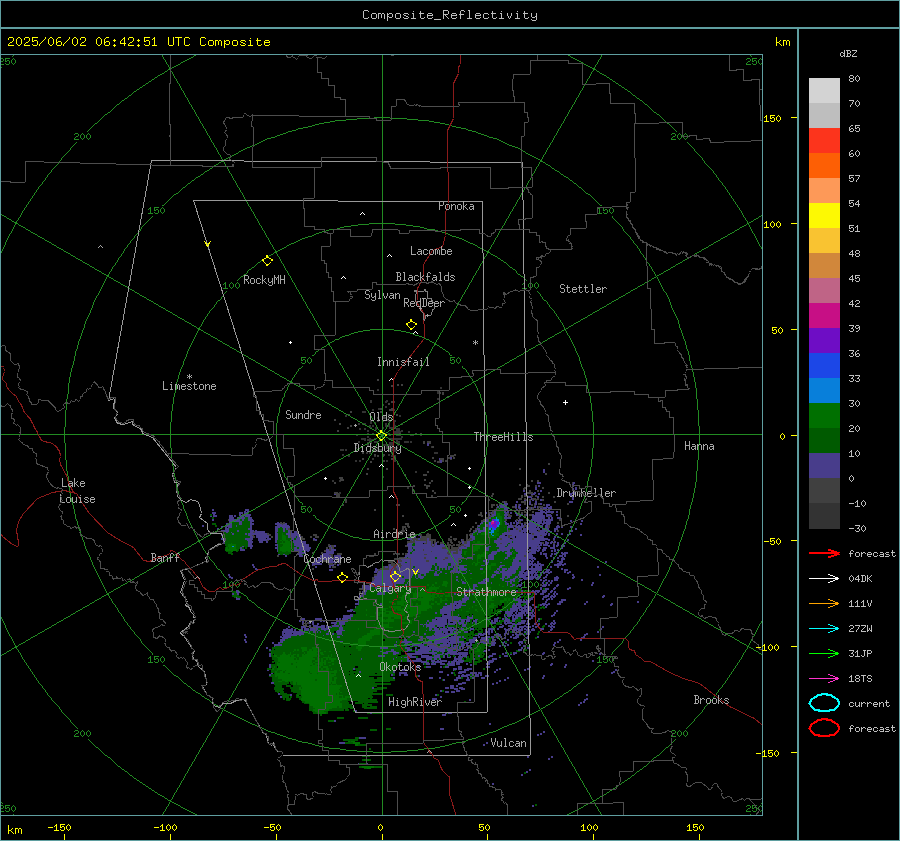Click the yellow diamond marker below Cochrane
The height and width of the screenshot is (841, 900).
click(x=342, y=577)
